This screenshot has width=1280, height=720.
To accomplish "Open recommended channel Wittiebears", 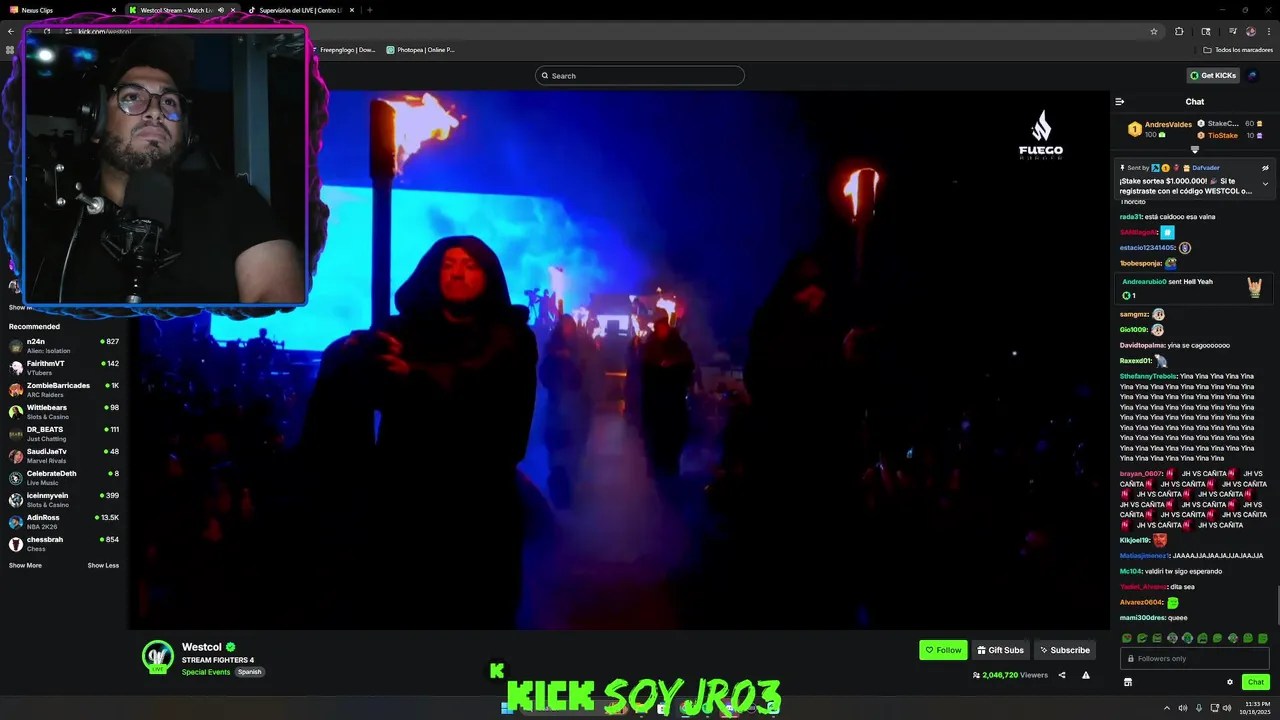I will (x=64, y=412).
